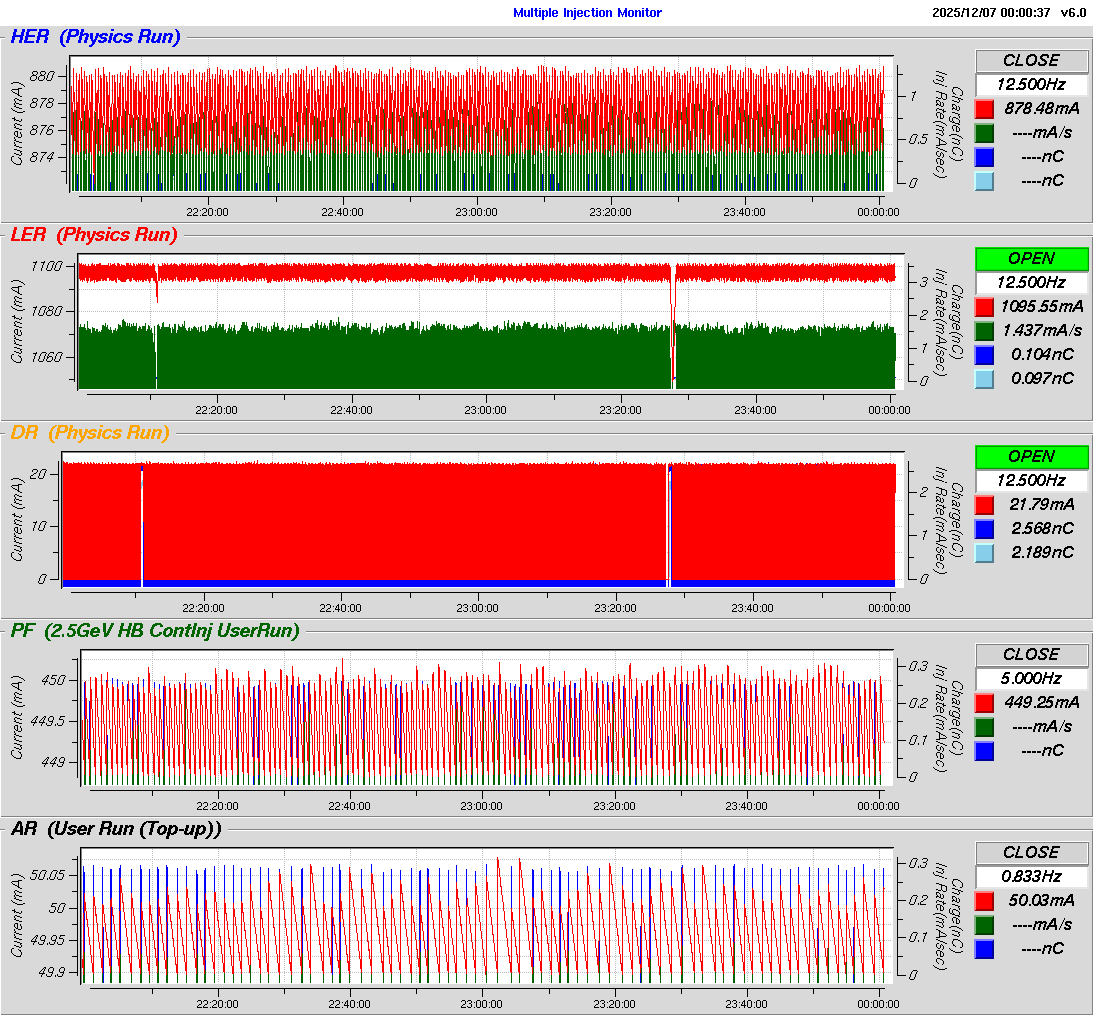This screenshot has width=1093, height=1015.
Task: Select the PF 5.000Hz frequency field
Action: click(1031, 678)
